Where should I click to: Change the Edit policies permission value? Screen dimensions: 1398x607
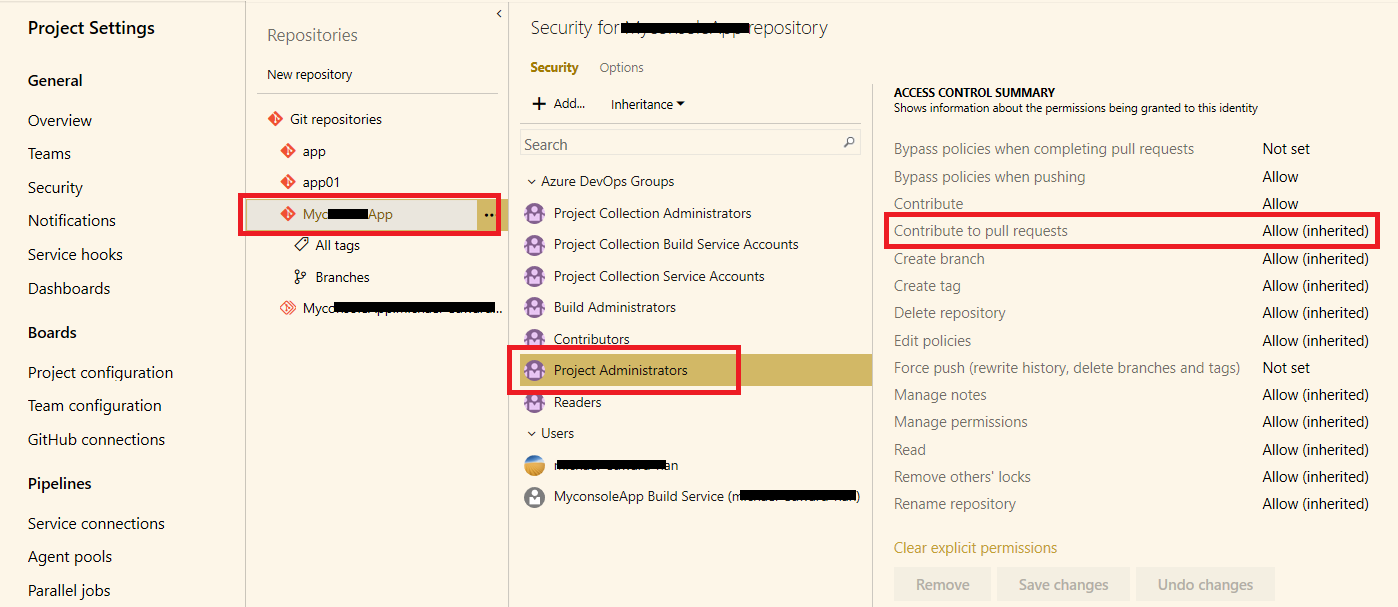(1315, 341)
